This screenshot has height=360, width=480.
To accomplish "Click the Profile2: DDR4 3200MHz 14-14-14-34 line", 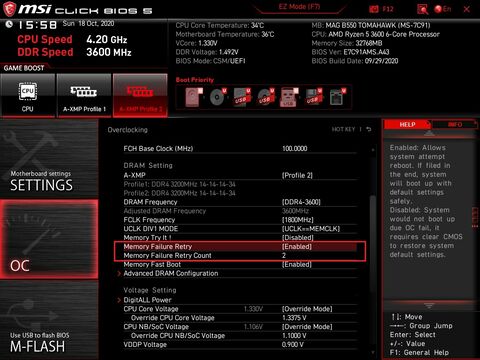I will [x=180, y=193].
